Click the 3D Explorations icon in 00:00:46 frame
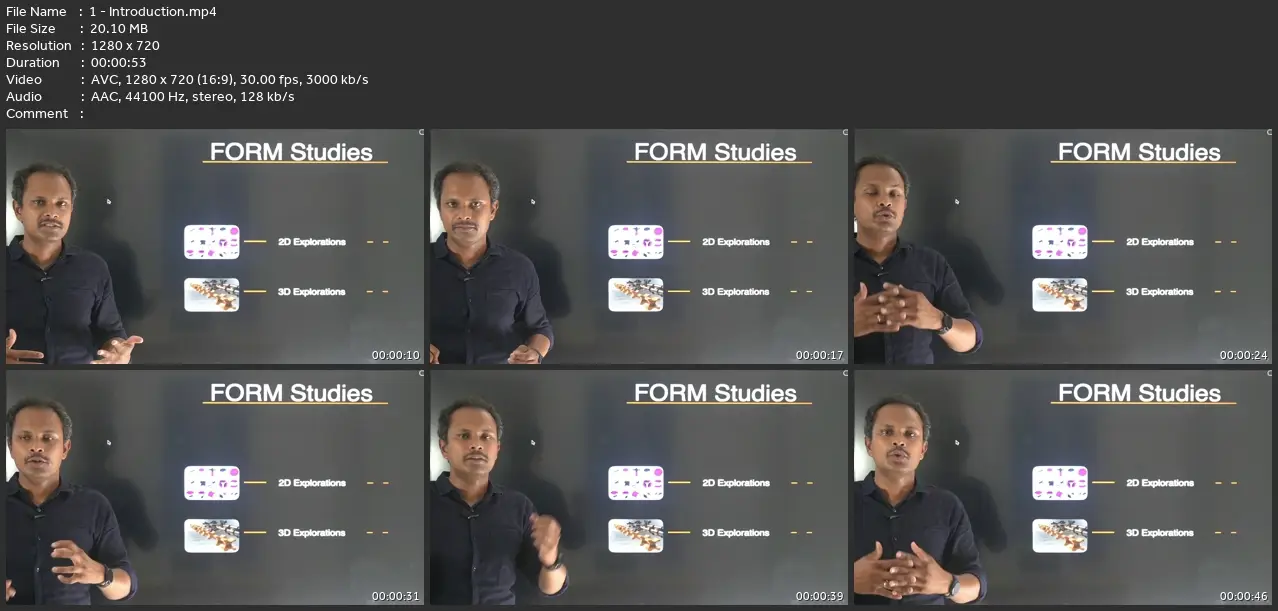The image size is (1278, 611). coord(1060,535)
